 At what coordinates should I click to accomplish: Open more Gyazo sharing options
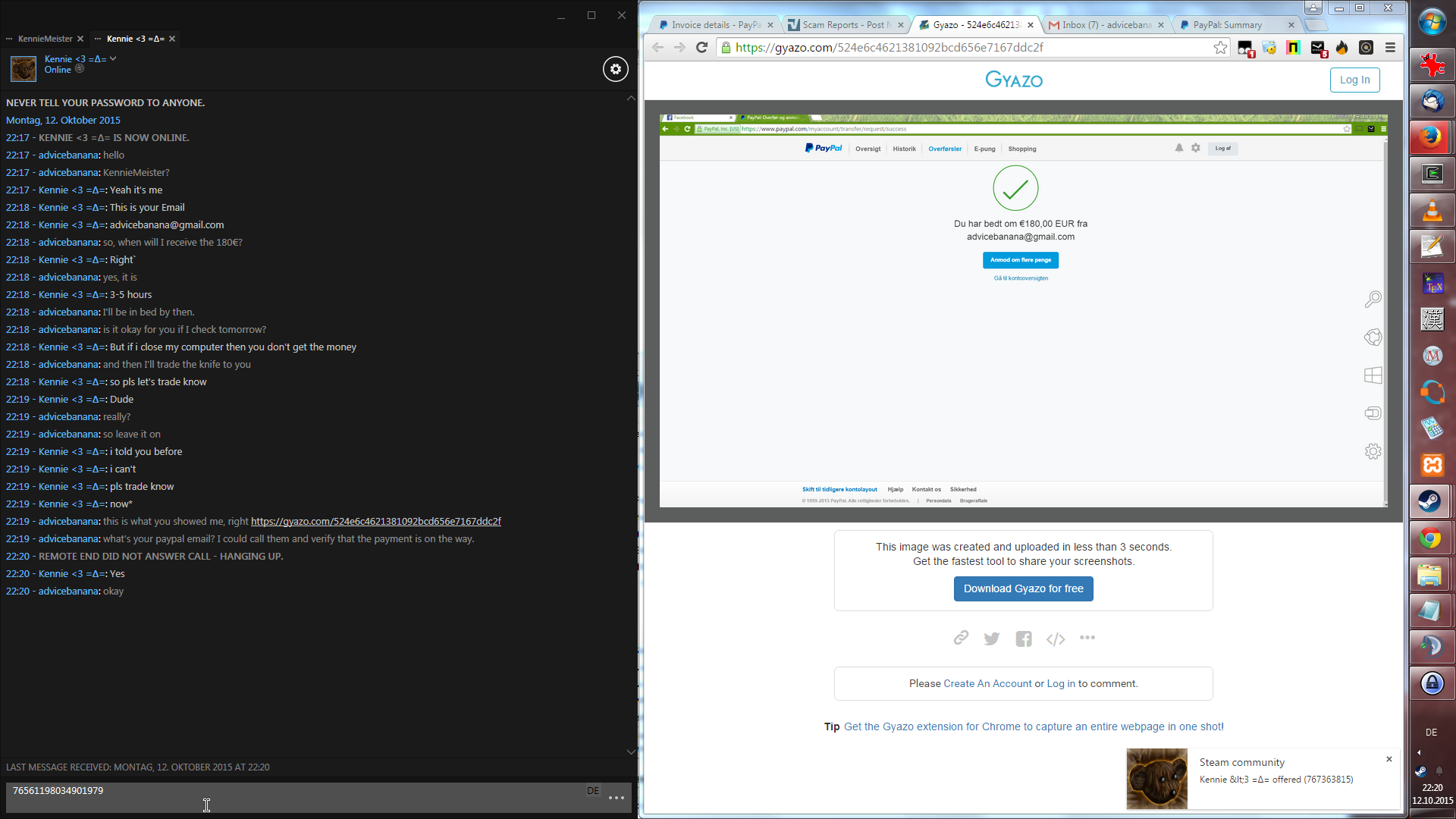tap(1087, 638)
